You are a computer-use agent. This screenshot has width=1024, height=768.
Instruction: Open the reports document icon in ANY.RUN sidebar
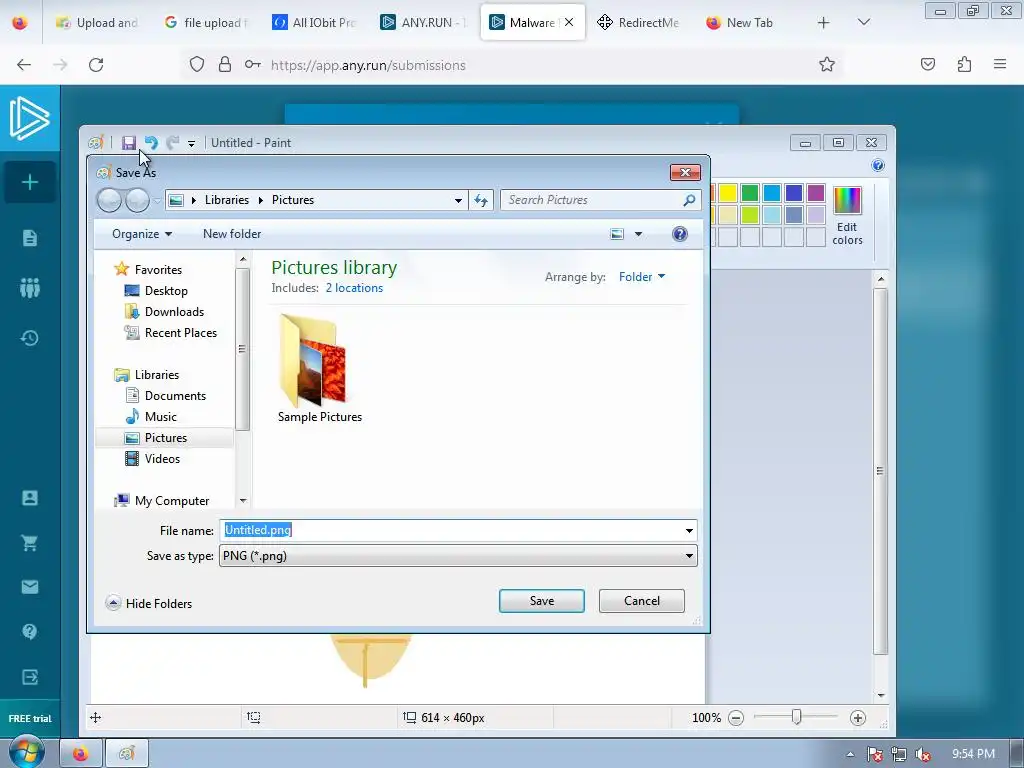[29, 238]
